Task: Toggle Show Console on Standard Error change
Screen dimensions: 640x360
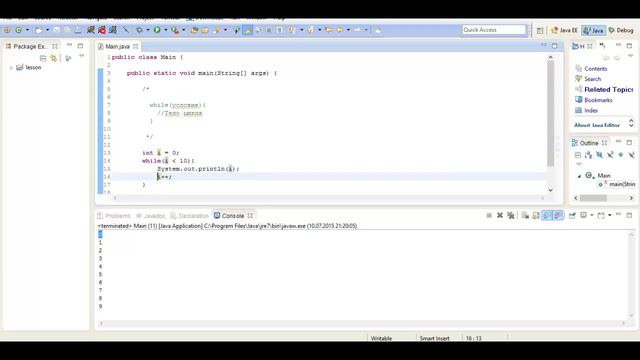Action: tap(558, 216)
